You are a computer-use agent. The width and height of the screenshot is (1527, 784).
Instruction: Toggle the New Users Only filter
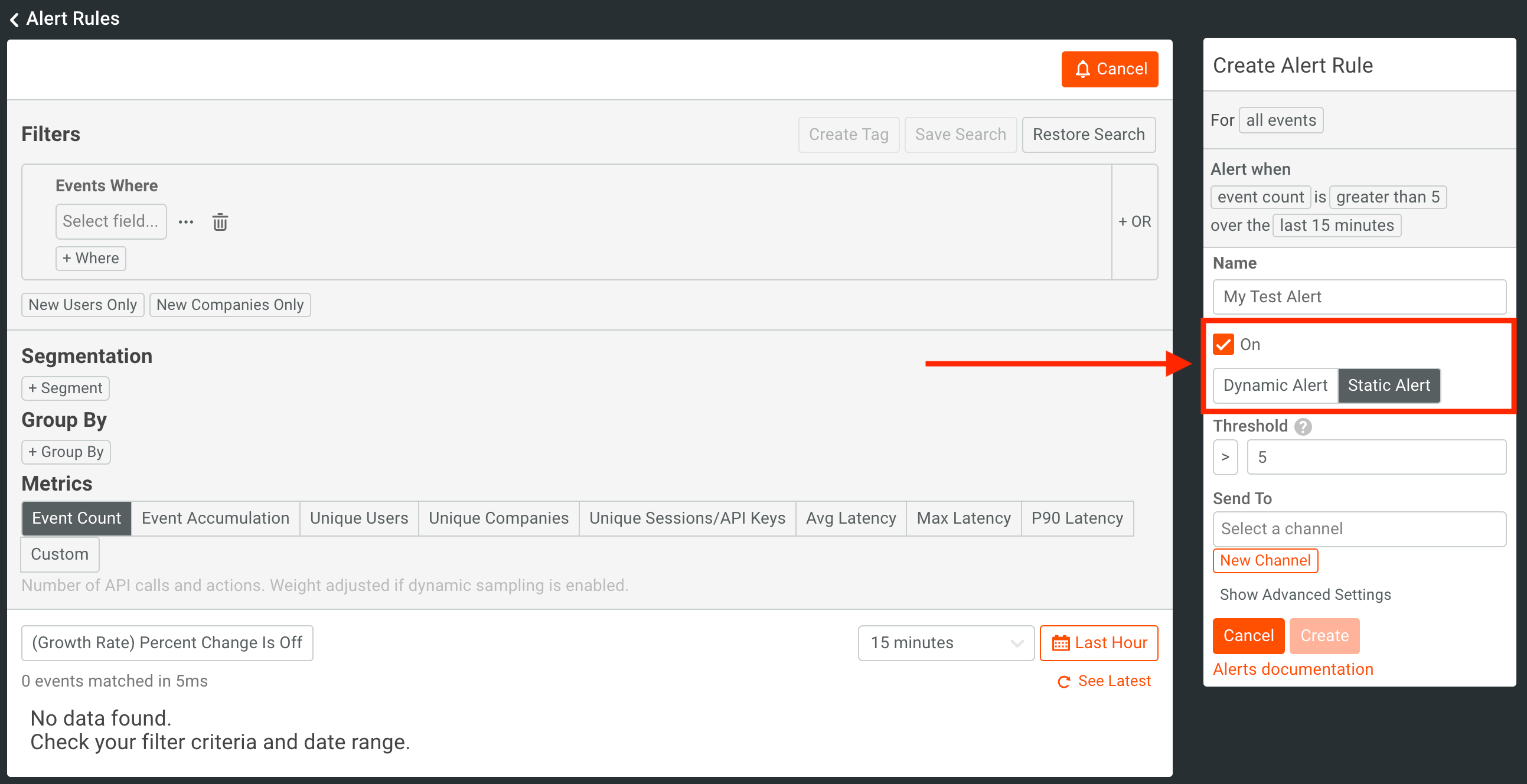click(83, 304)
